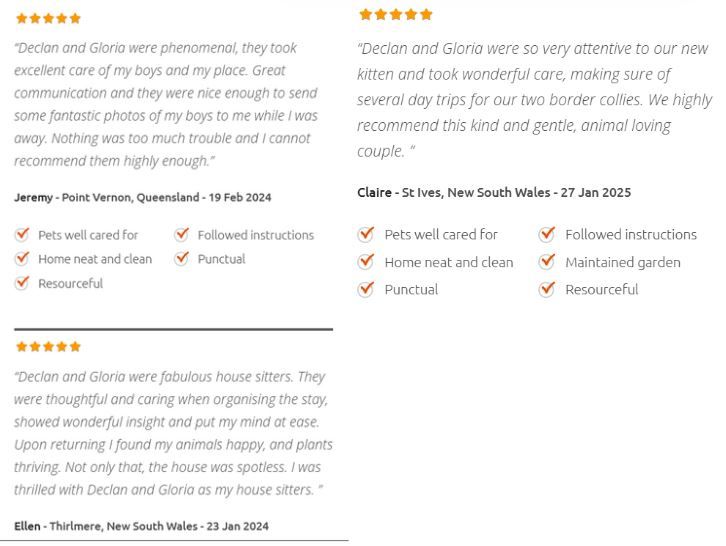
Task: Click Claire's Pets well cared for checkmark
Action: tap(366, 234)
